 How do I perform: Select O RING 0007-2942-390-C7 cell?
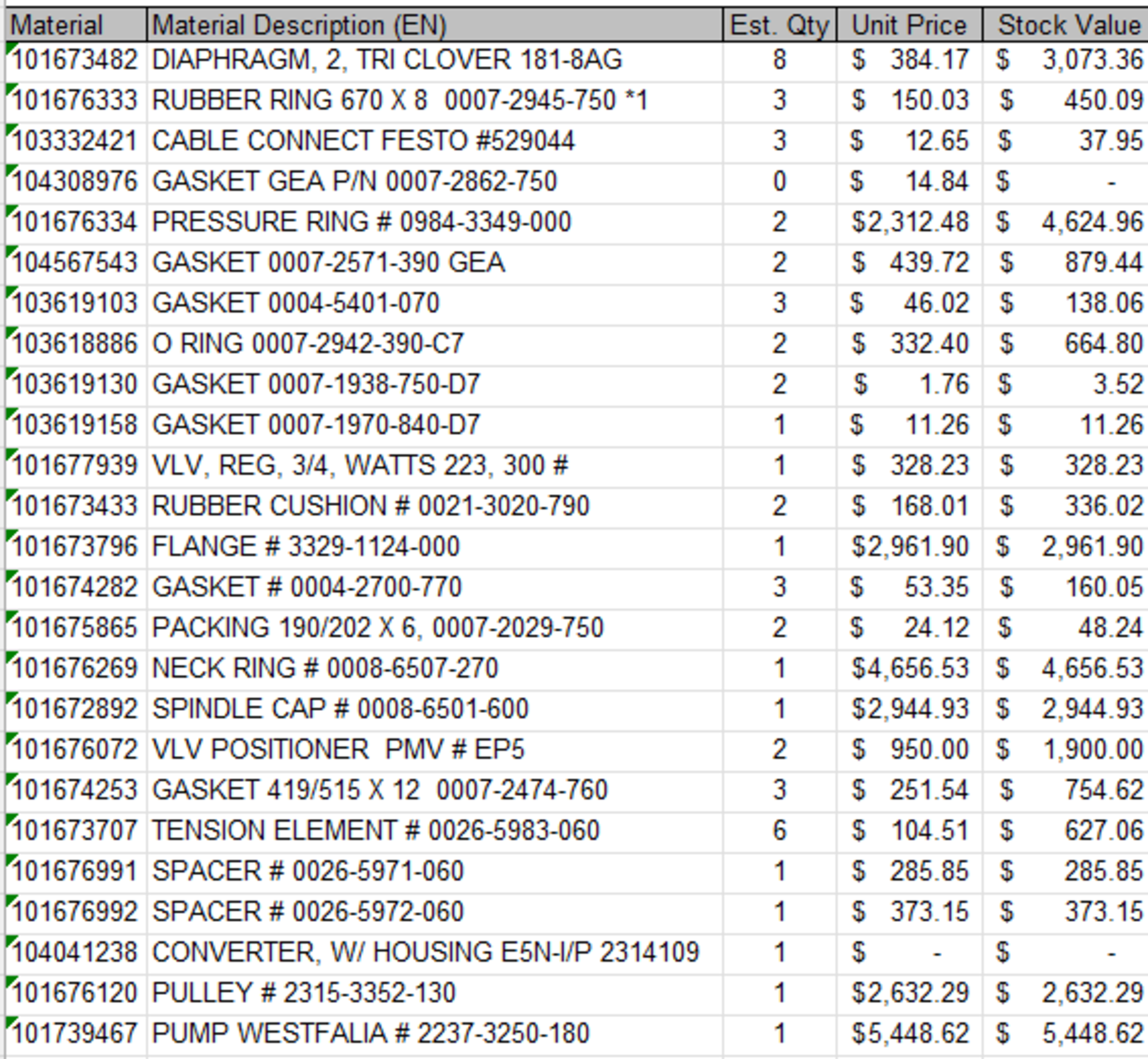coord(435,346)
